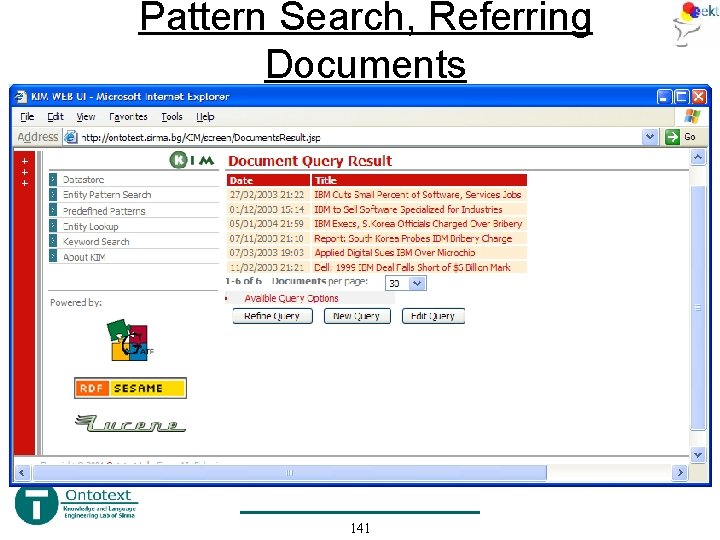
Task: Click the New Query button
Action: (x=357, y=316)
